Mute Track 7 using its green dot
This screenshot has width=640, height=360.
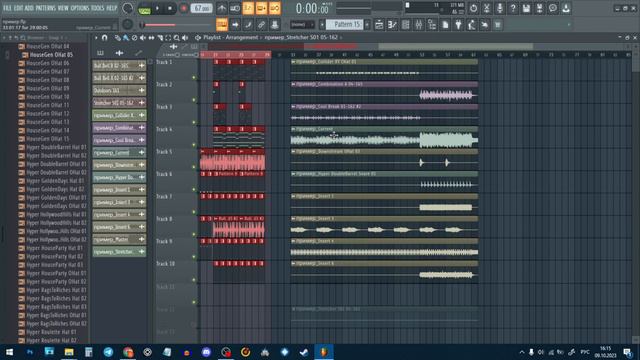(194, 212)
